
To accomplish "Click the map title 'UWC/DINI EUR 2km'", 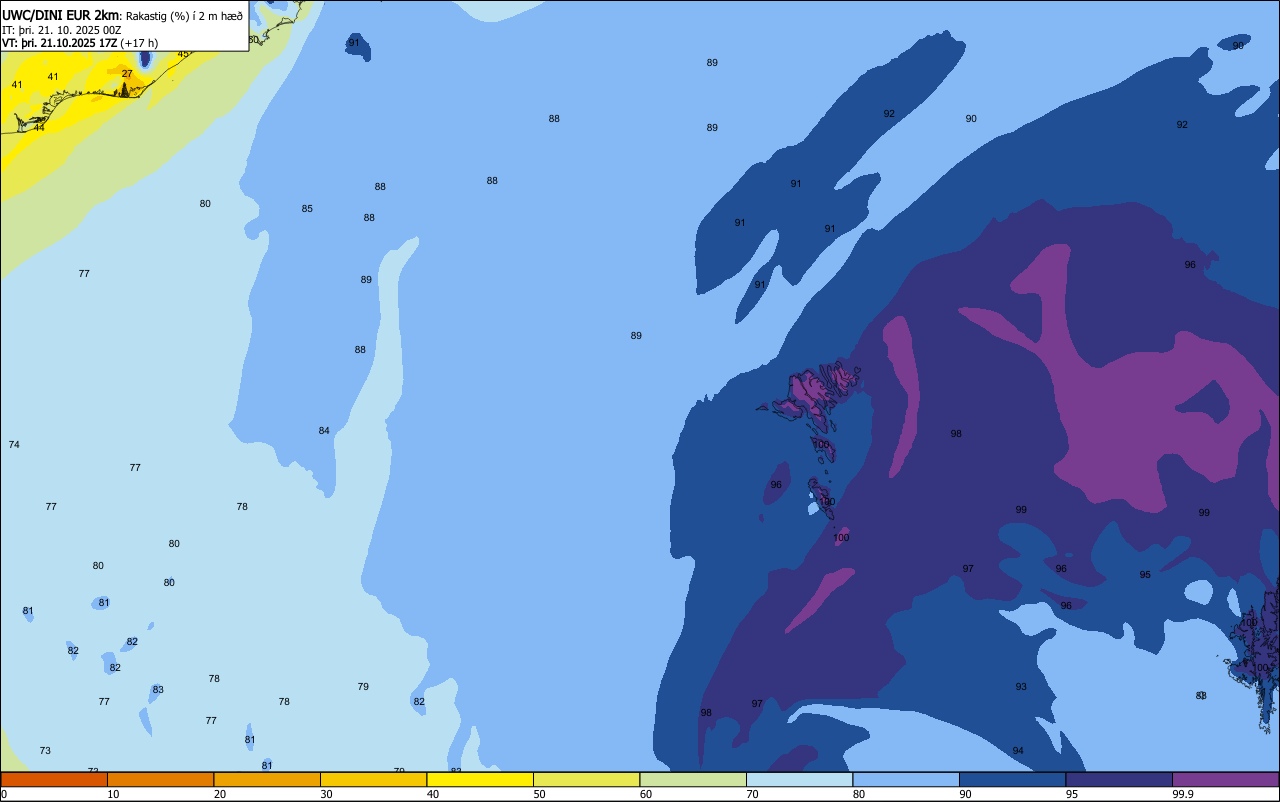I will click(x=60, y=15).
